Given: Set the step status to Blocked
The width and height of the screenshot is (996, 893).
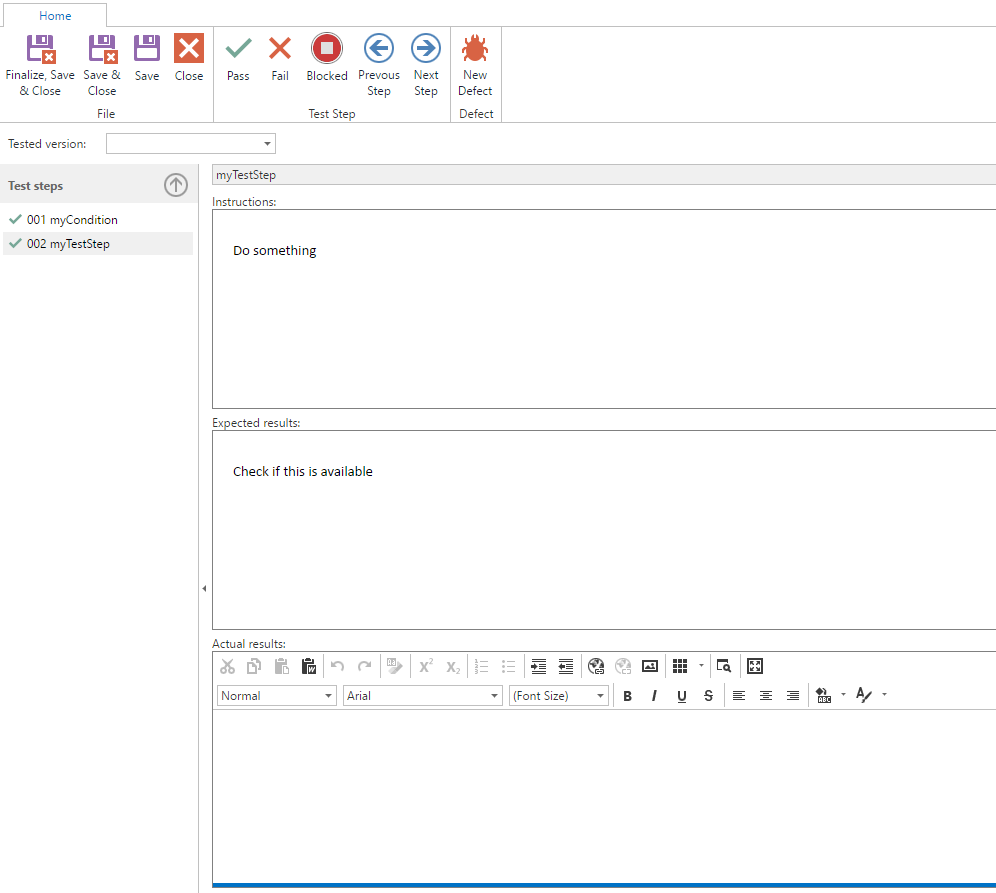Looking at the screenshot, I should point(326,49).
